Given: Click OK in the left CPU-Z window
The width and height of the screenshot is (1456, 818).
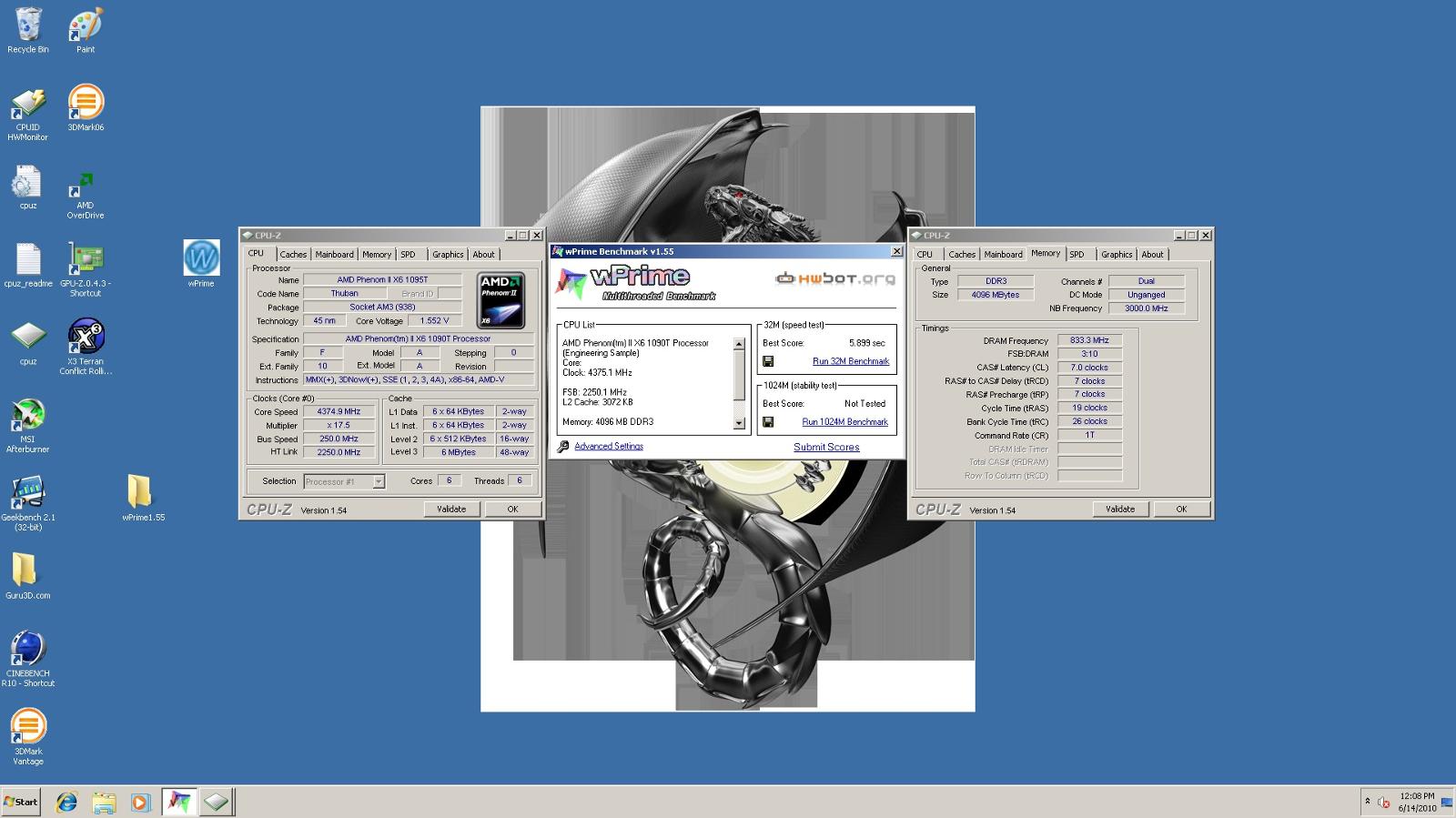Looking at the screenshot, I should tap(512, 510).
